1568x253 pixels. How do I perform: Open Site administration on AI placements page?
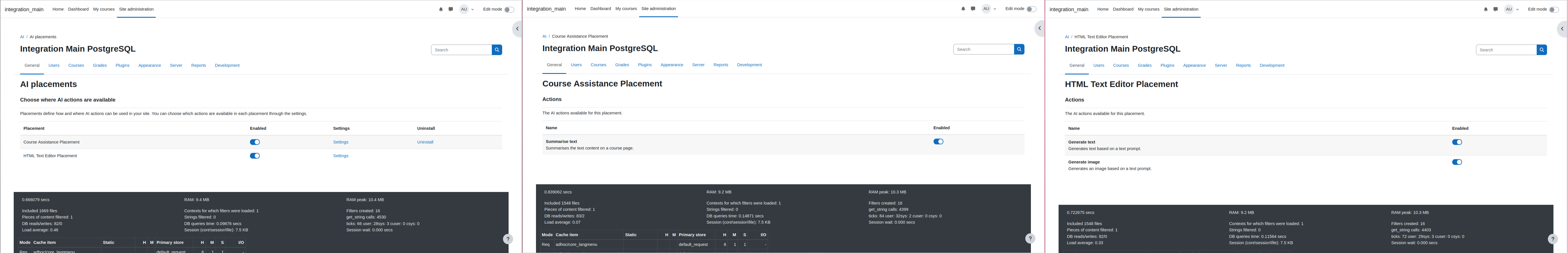(x=136, y=9)
